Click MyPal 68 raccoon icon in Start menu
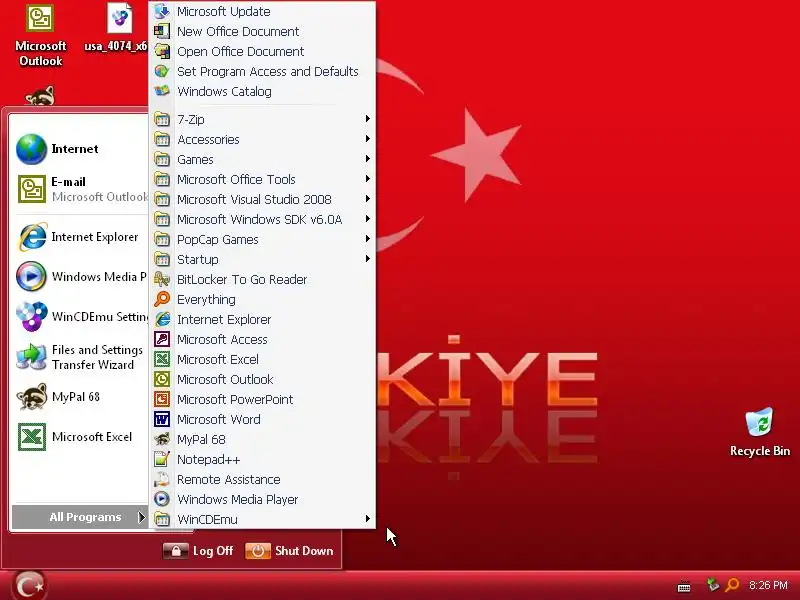This screenshot has width=800, height=600. coord(32,397)
